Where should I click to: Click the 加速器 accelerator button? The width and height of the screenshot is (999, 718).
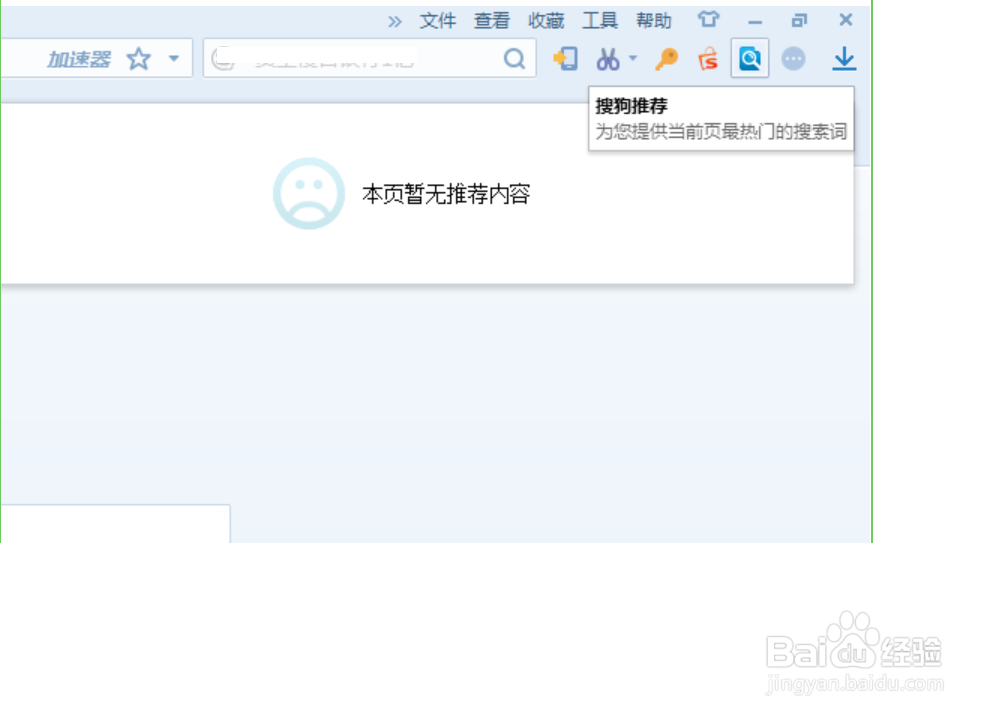pos(80,59)
